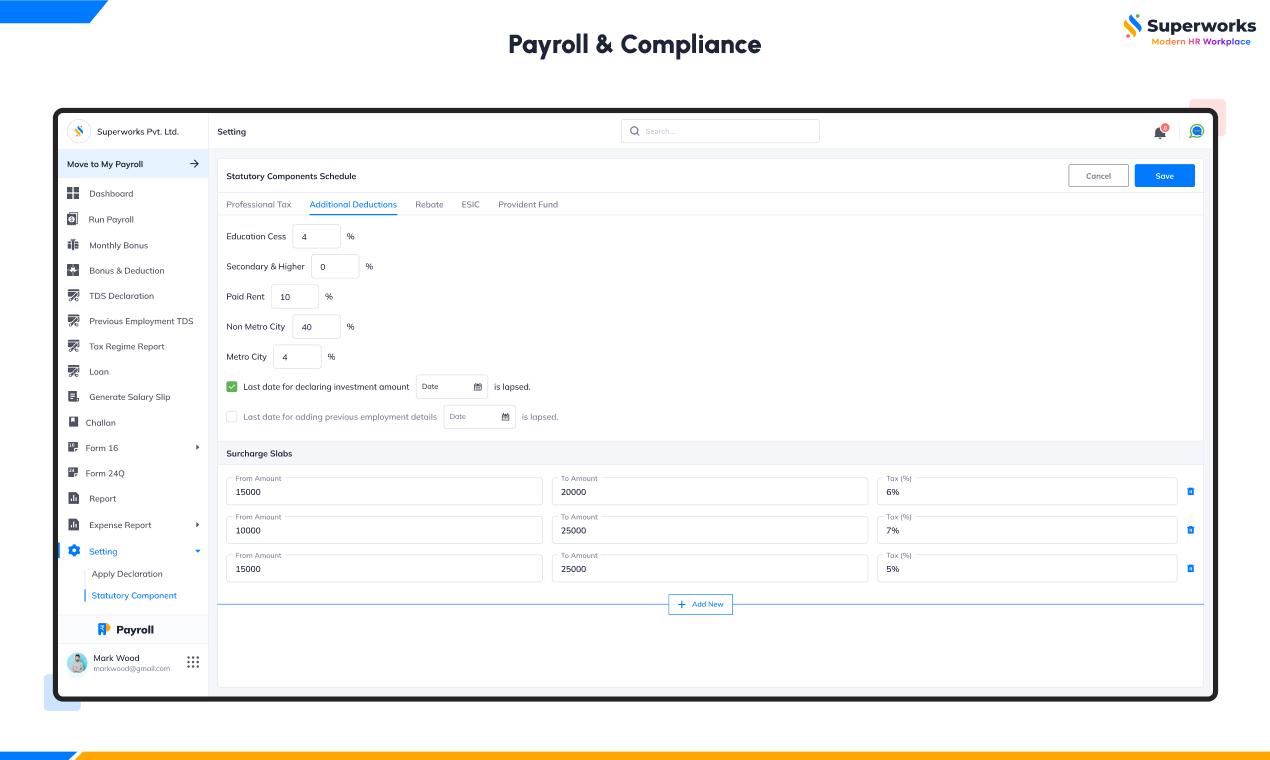Delete the 7% surcharge slab row

tap(1190, 530)
